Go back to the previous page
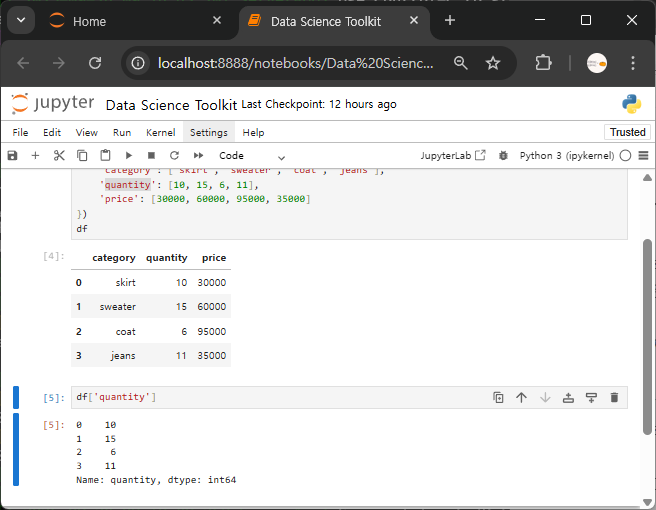The width and height of the screenshot is (656, 510). [x=23, y=63]
